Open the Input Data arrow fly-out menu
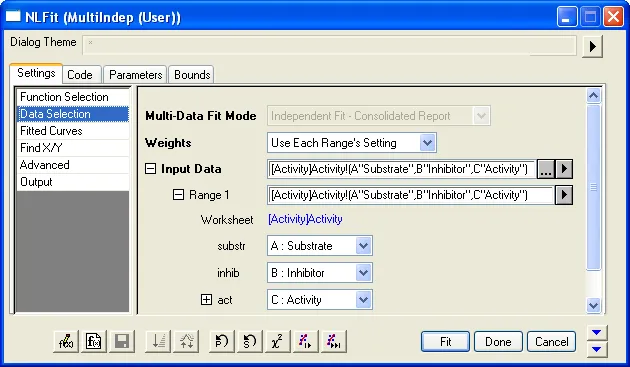This screenshot has width=630, height=367. tap(564, 169)
